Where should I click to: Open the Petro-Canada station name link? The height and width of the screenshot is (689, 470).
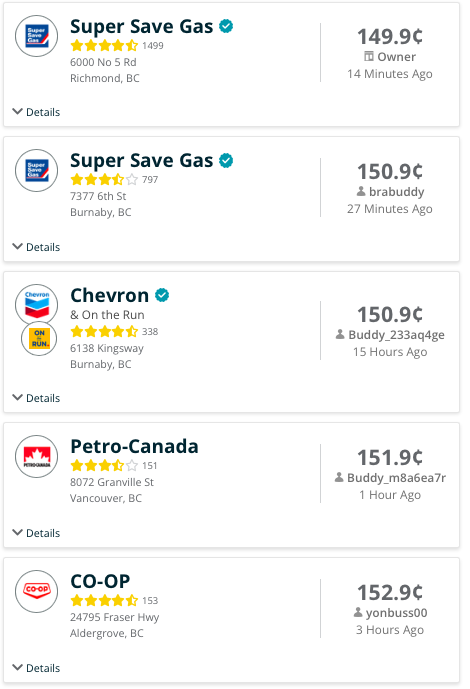134,446
